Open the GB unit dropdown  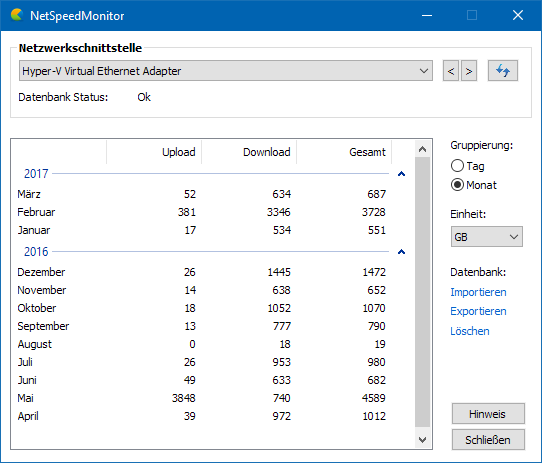[x=487, y=237]
